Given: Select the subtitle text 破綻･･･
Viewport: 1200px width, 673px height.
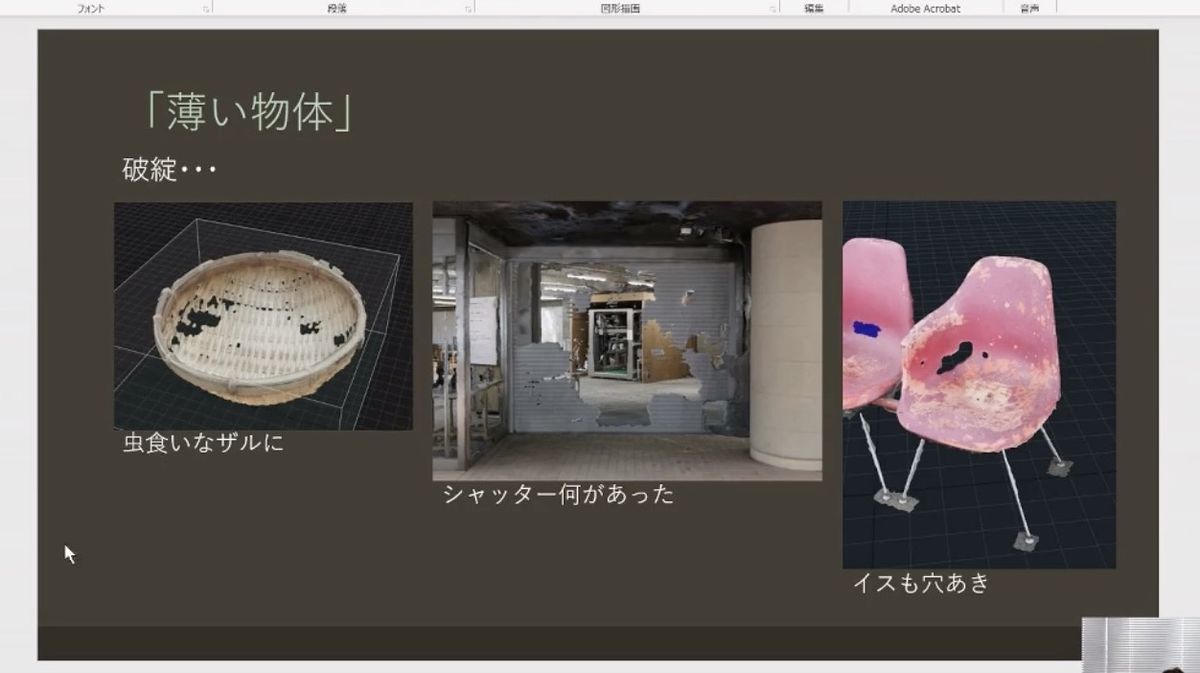Looking at the screenshot, I should (169, 170).
